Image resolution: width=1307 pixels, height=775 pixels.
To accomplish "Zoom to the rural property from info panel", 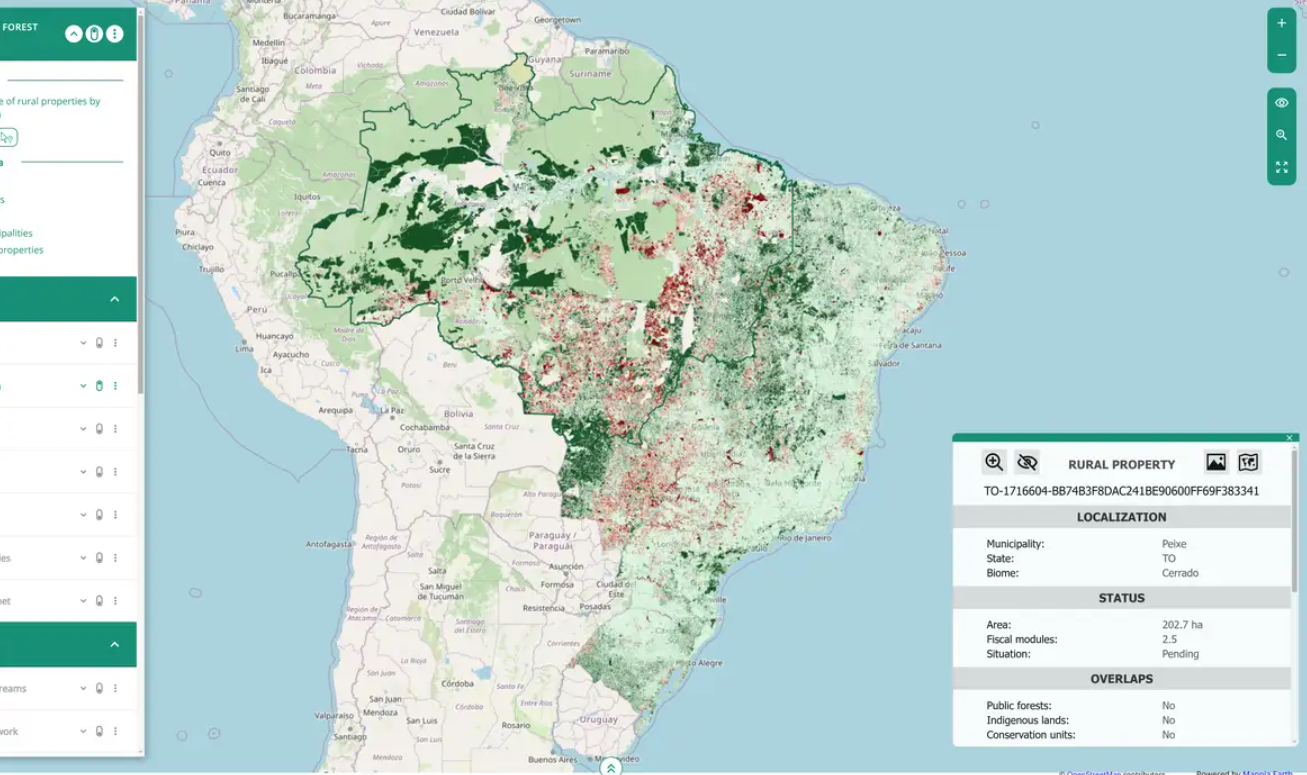I will click(993, 462).
